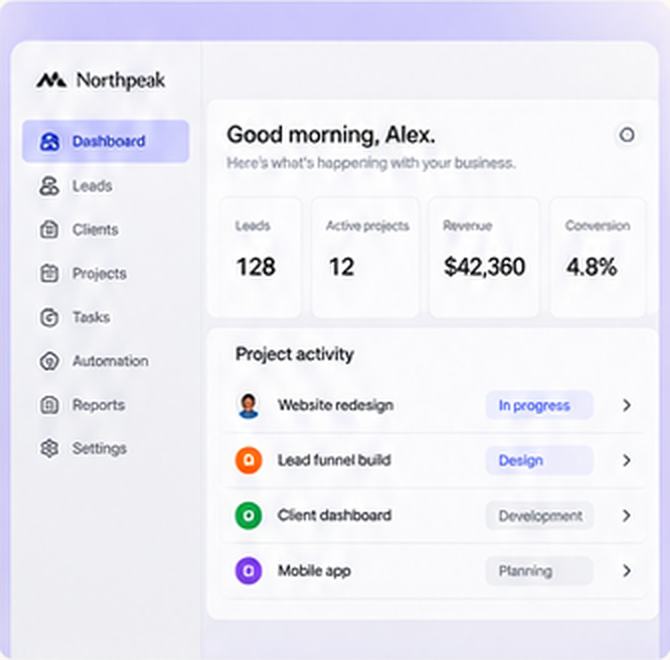Click the Client dashboard project name
670x660 pixels.
coord(335,516)
